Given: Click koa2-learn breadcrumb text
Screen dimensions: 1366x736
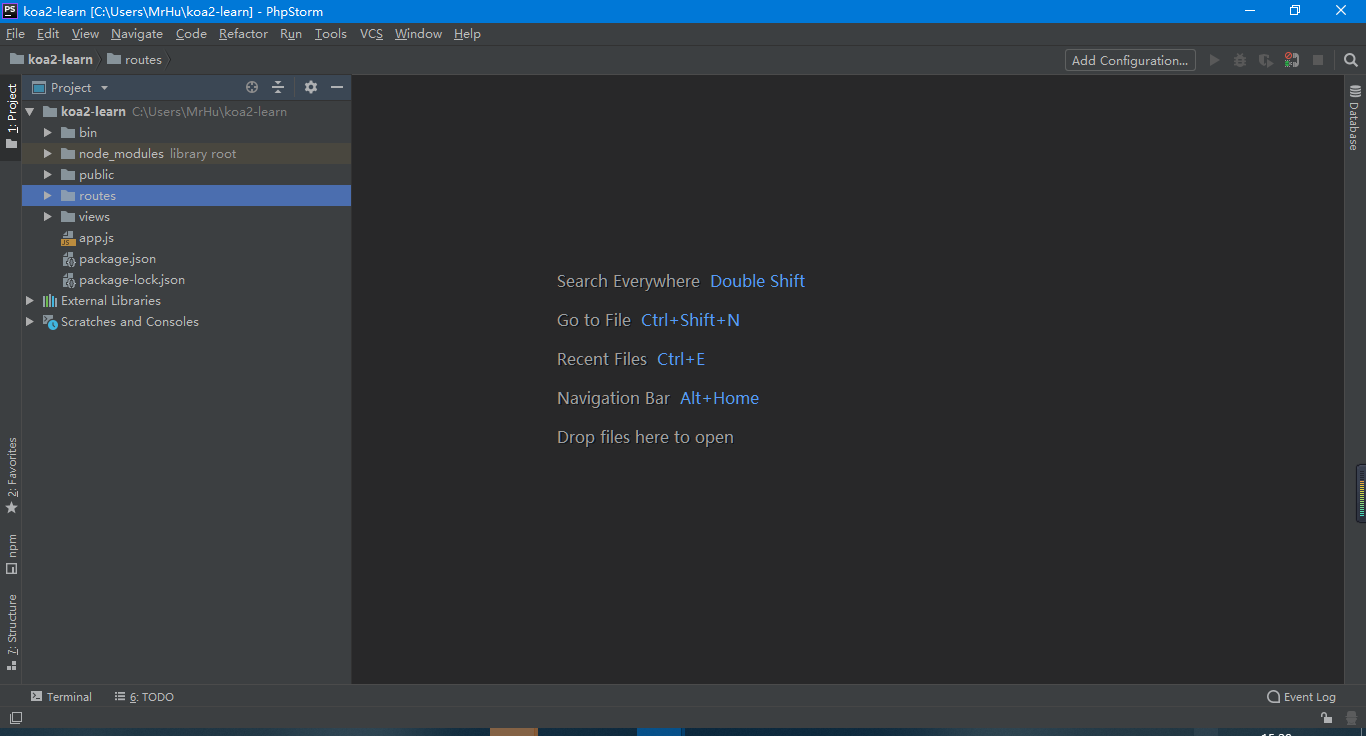Looking at the screenshot, I should pos(60,60).
